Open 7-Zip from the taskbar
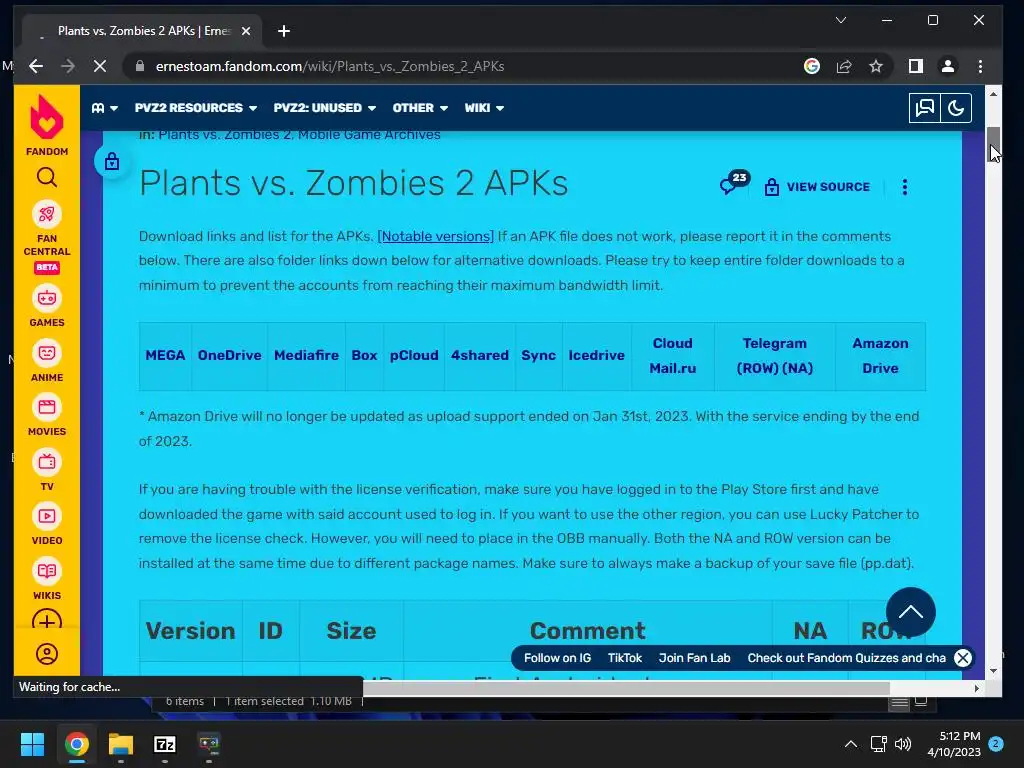Image resolution: width=1024 pixels, height=768 pixels. pos(165,744)
